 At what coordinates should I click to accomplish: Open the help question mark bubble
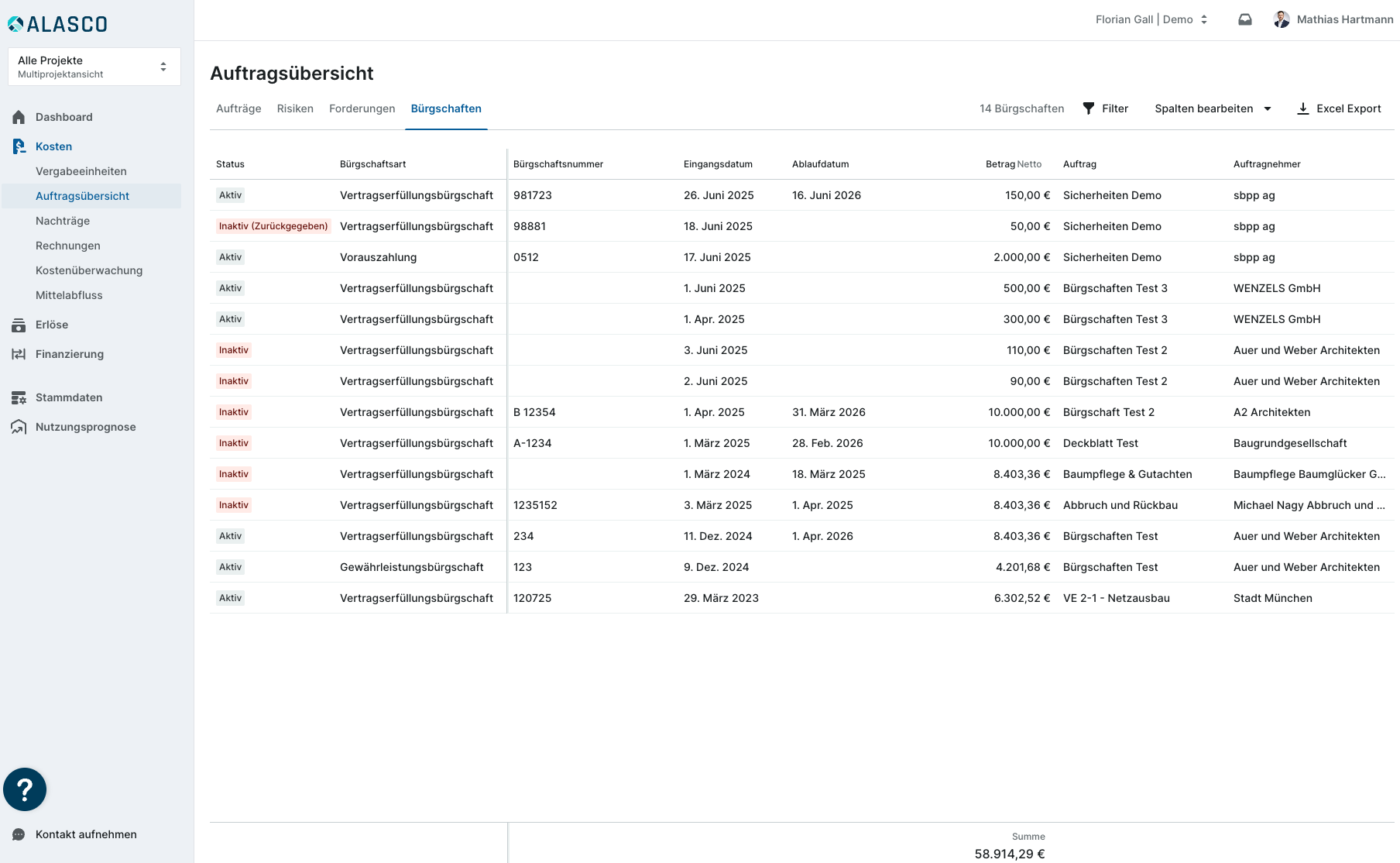pyautogui.click(x=25, y=789)
